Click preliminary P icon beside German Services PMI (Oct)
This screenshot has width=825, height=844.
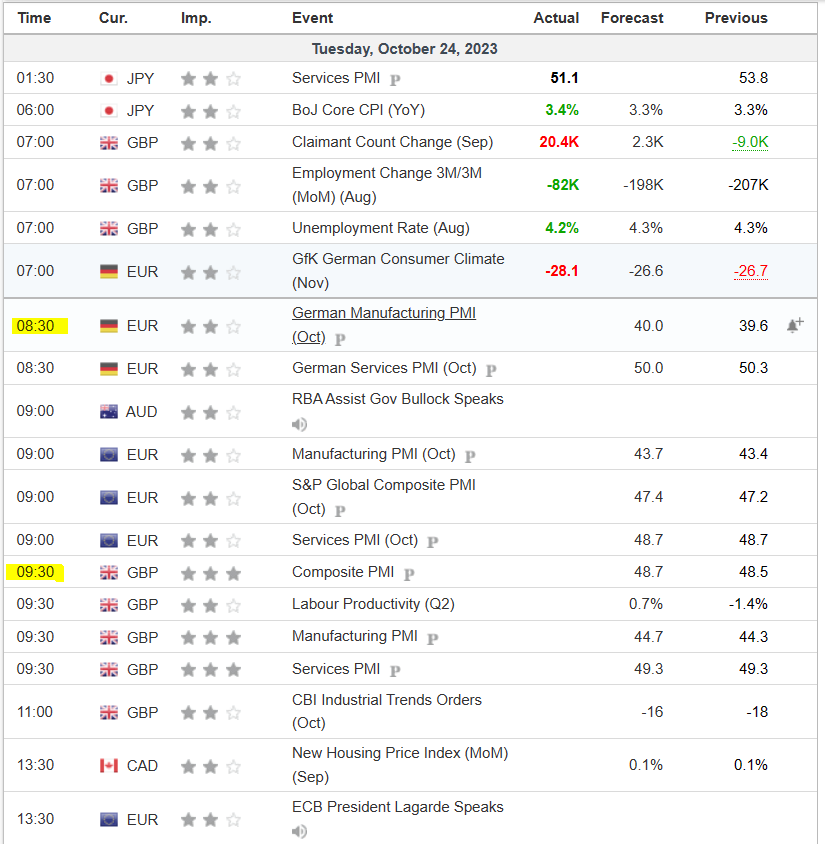pos(491,369)
